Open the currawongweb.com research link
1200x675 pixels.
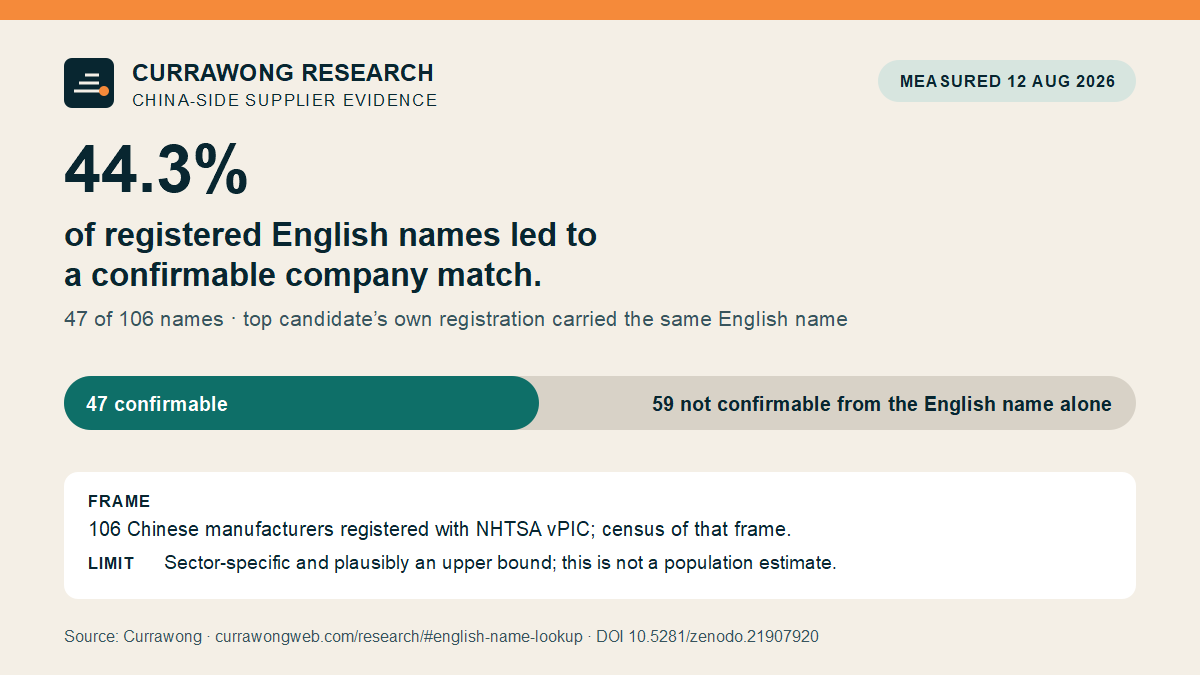coord(398,636)
